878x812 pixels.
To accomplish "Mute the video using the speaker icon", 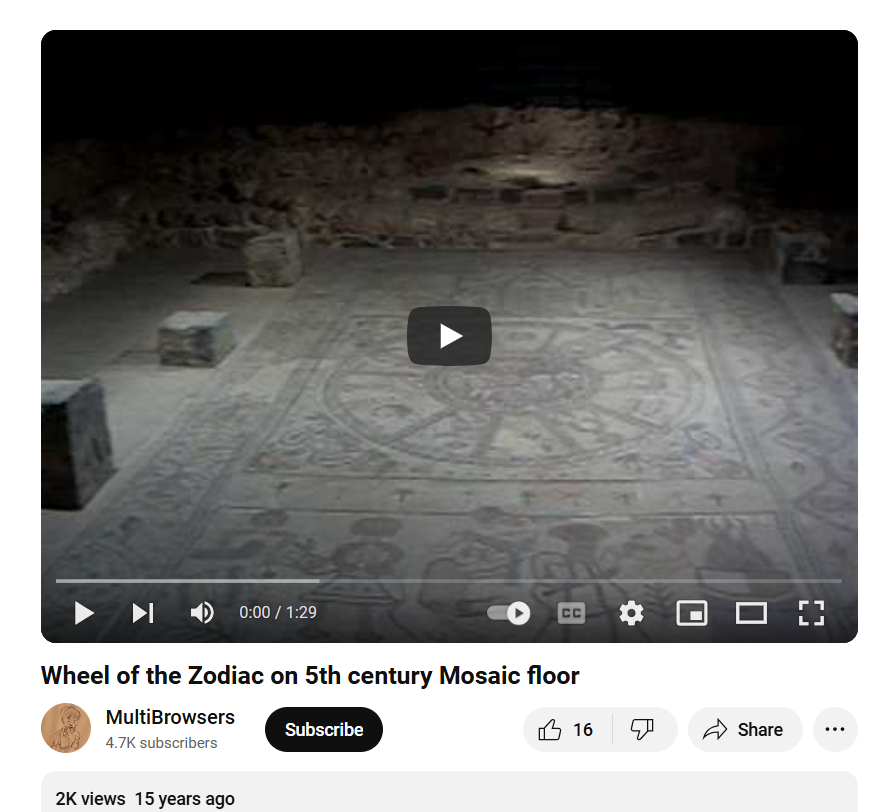I will (202, 613).
